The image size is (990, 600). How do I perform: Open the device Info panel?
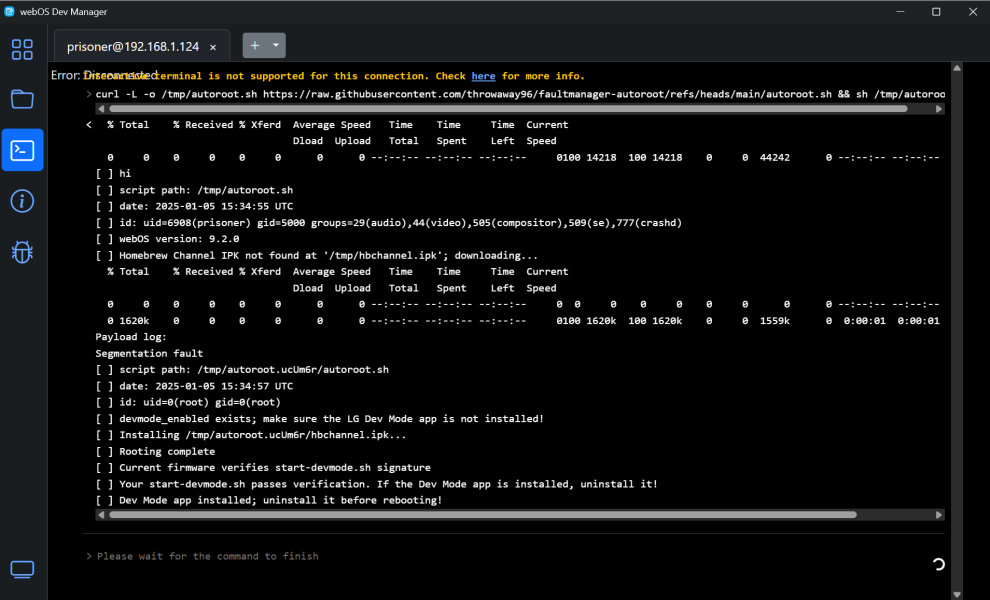22,201
